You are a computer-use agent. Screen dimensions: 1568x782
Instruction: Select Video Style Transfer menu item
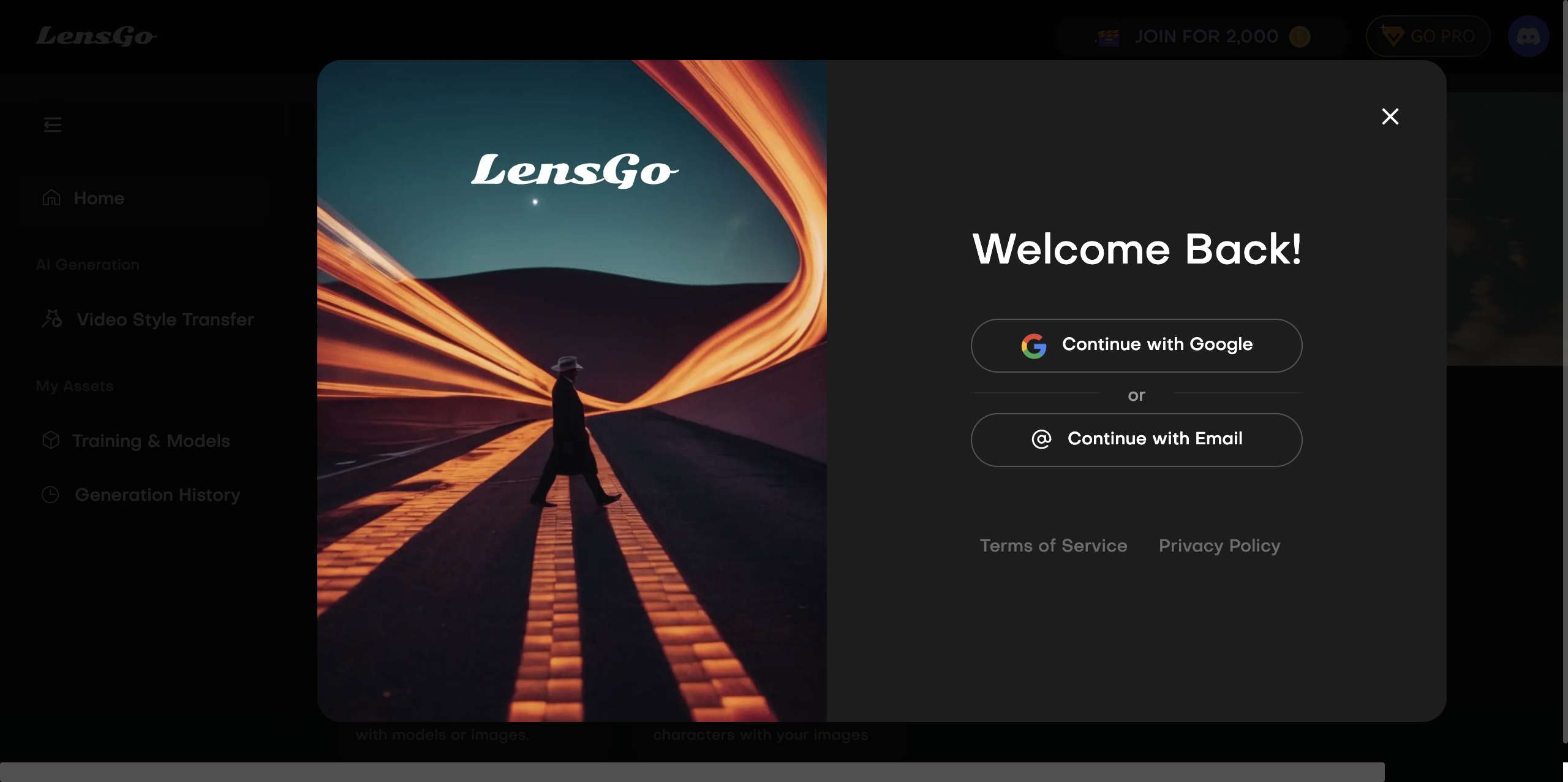[165, 319]
